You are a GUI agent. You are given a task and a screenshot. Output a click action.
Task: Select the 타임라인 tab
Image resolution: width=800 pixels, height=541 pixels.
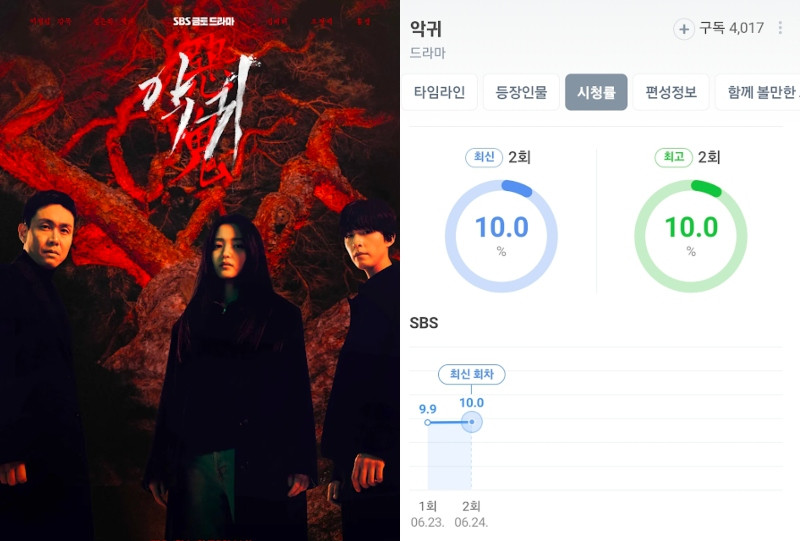pos(439,92)
